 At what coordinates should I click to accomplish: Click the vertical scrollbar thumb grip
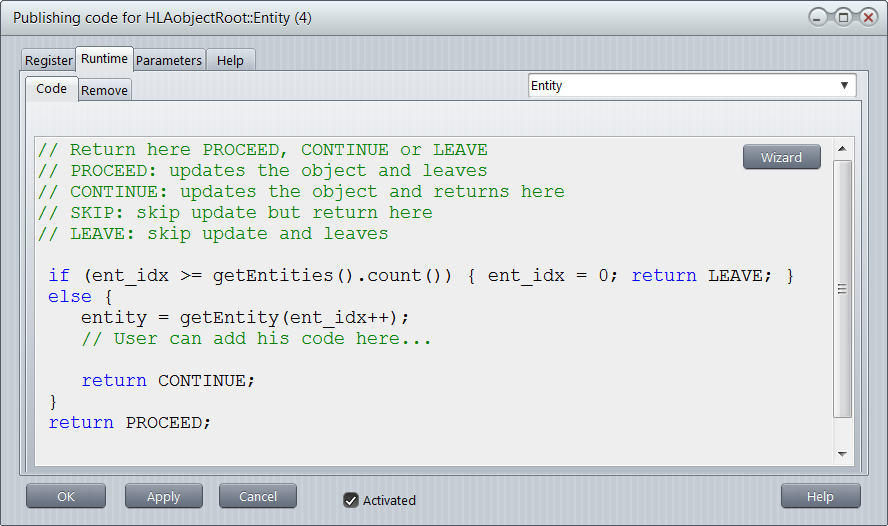tap(843, 289)
